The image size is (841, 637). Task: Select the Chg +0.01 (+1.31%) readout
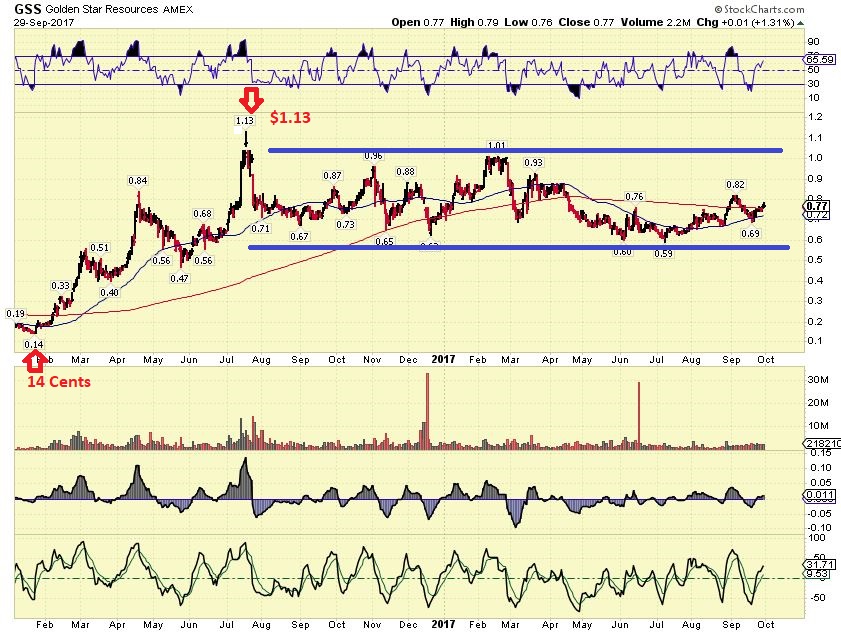(x=745, y=23)
